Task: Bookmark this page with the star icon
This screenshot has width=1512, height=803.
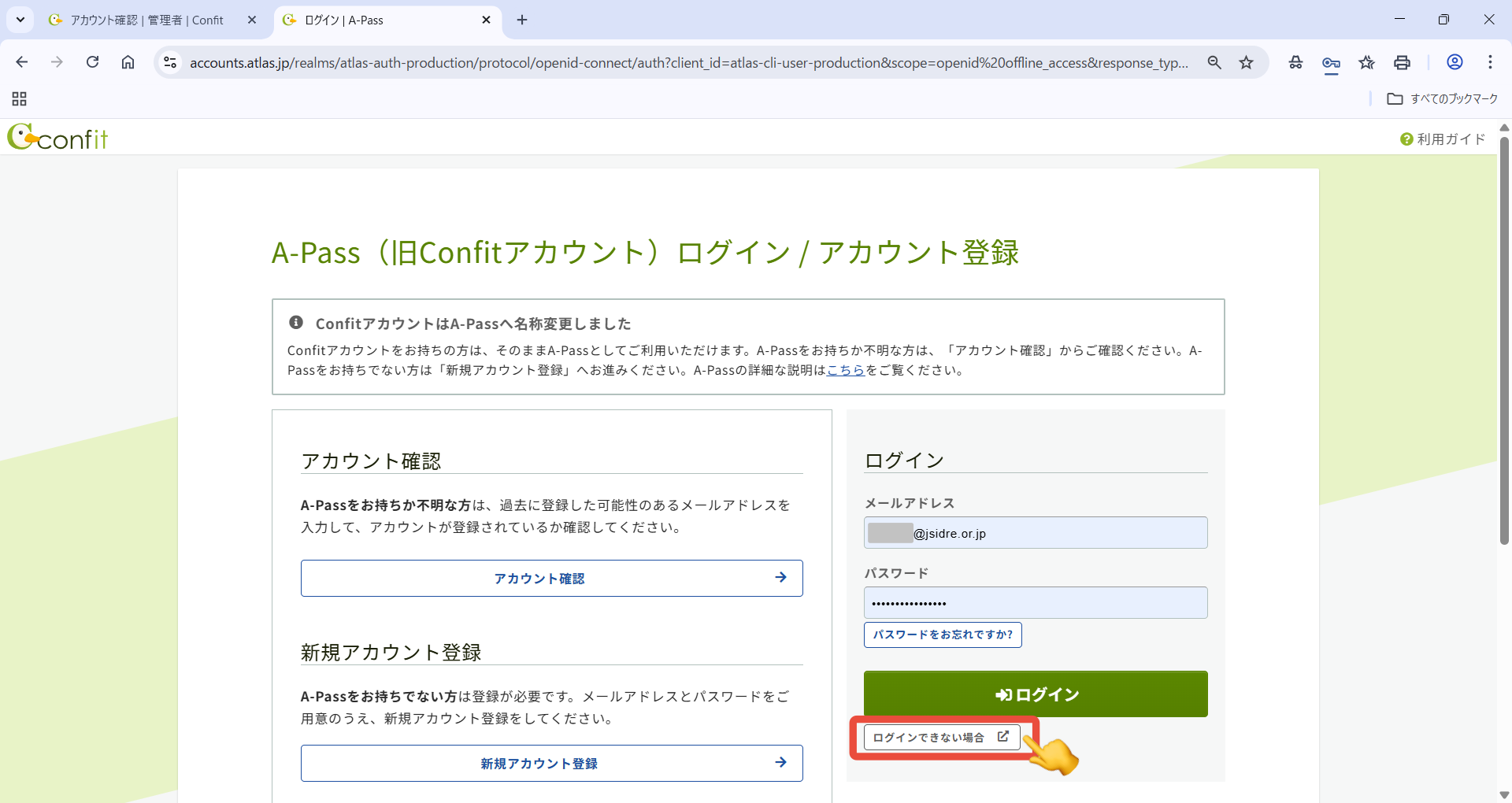Action: (1246, 63)
